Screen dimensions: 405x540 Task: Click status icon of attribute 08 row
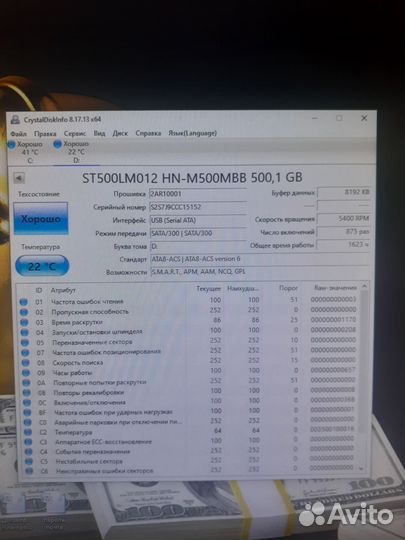(25, 363)
